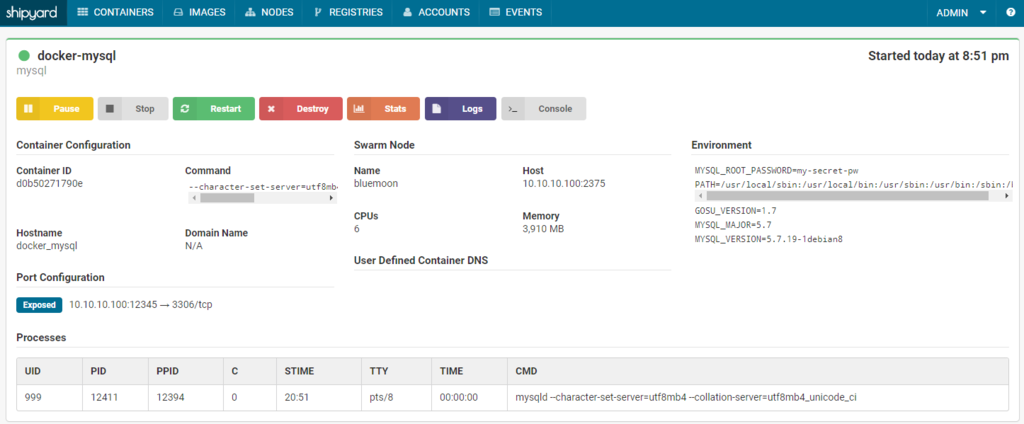Viewport: 1024px width, 424px height.
Task: Click Environment PATH scrollbar left arrow
Action: pos(700,196)
